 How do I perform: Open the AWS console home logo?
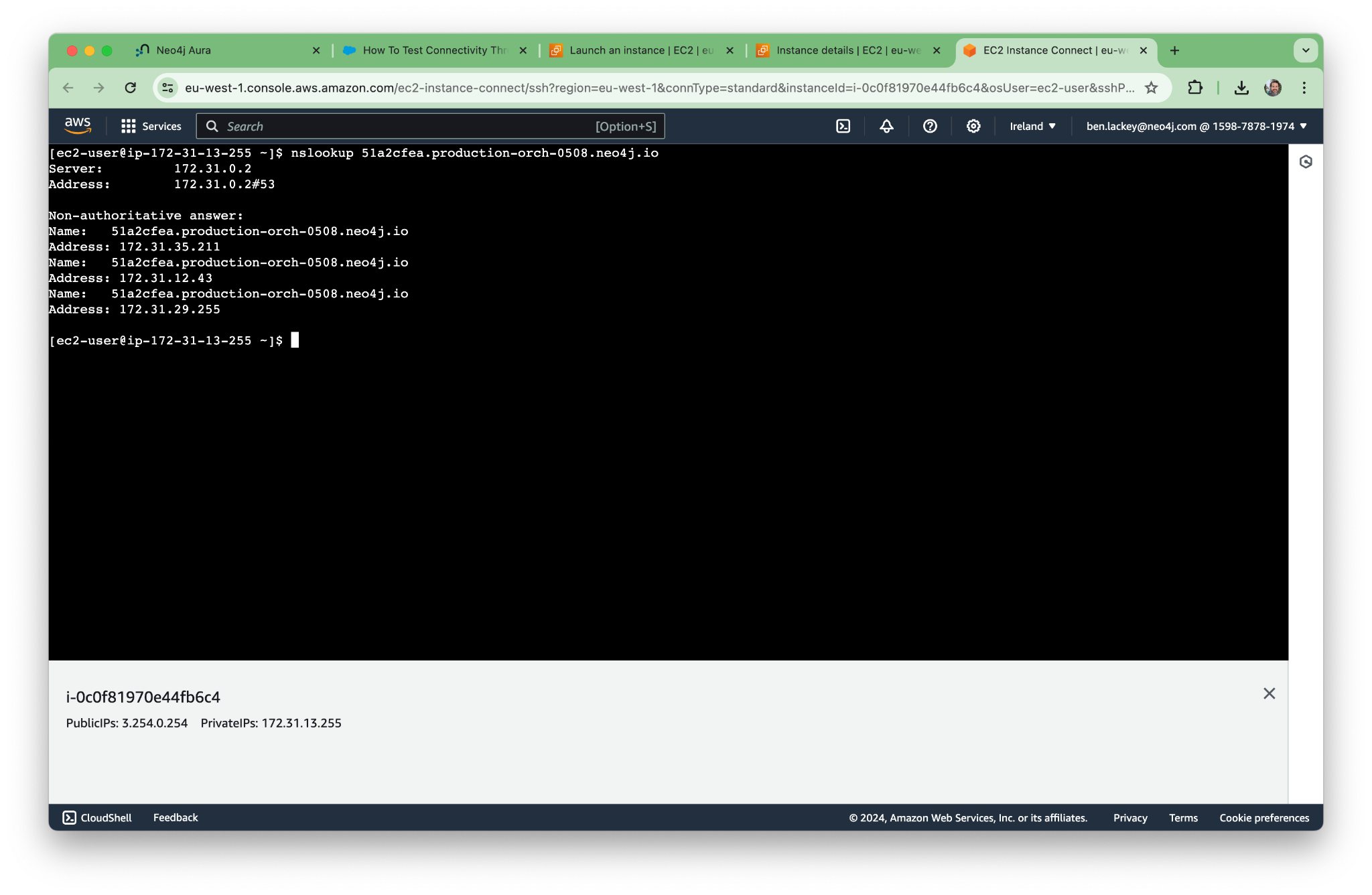pyautogui.click(x=78, y=126)
